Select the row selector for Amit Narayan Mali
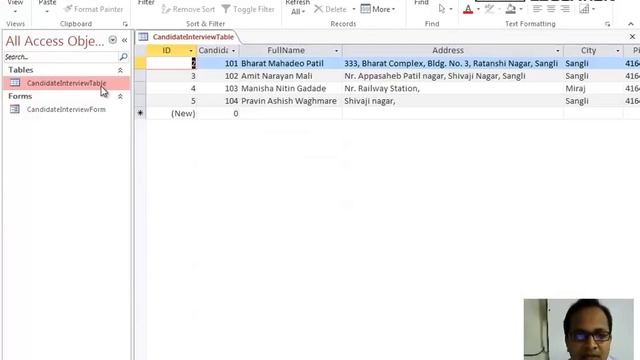The width and height of the screenshot is (640, 360). (x=140, y=76)
